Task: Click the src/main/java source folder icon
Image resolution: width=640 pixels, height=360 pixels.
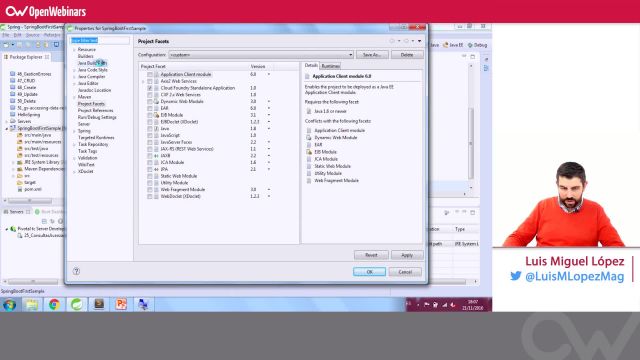Action: 20,135
